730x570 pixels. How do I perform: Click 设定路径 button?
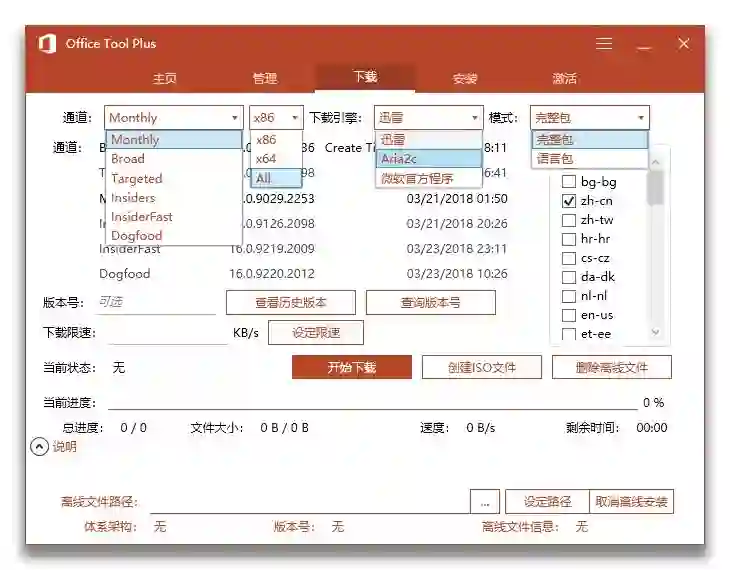coord(548,502)
